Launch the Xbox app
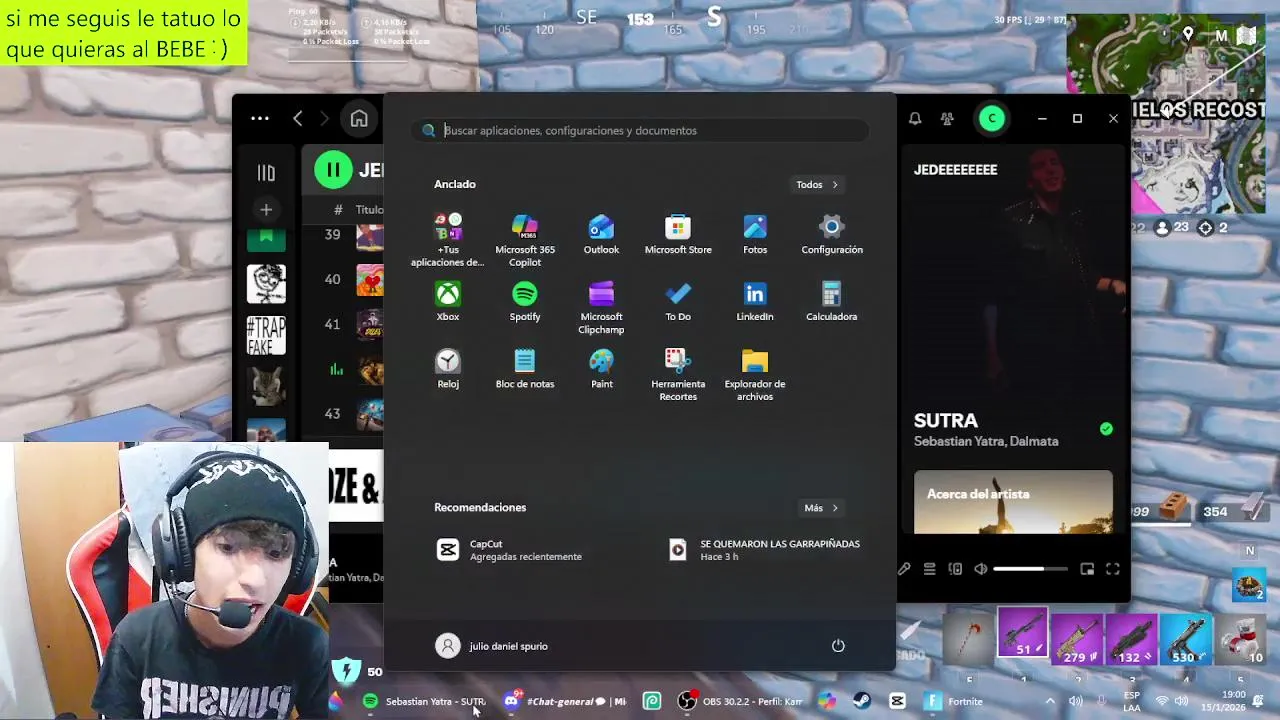This screenshot has height=720, width=1280. (x=448, y=302)
